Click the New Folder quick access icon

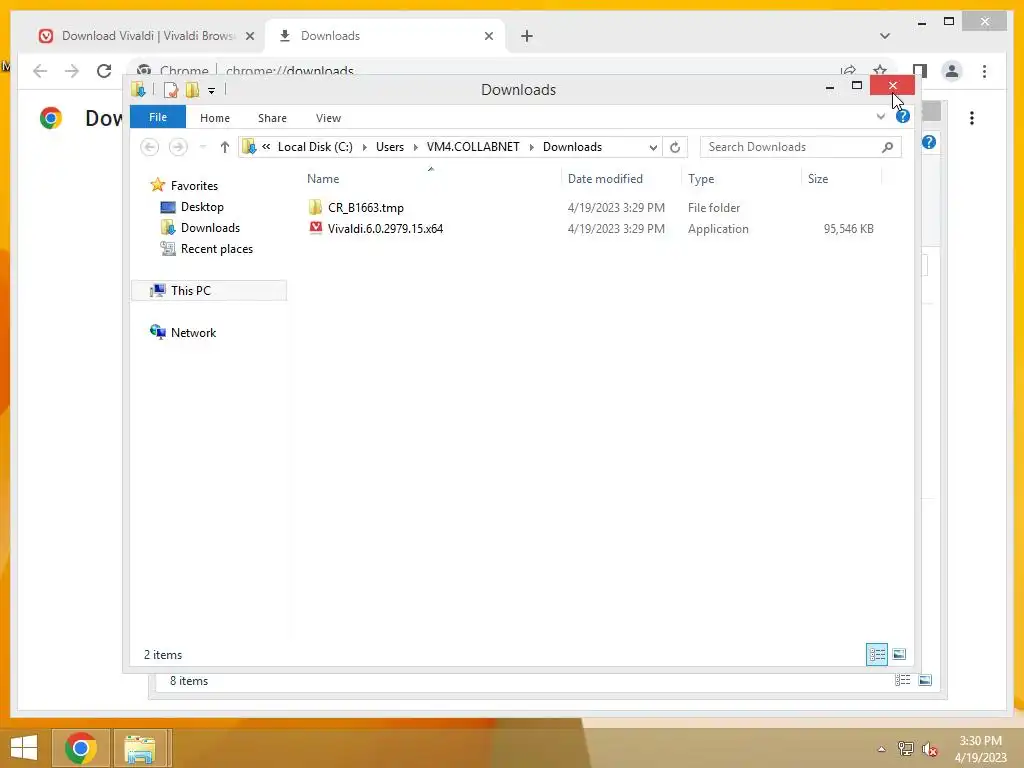pyautogui.click(x=192, y=90)
